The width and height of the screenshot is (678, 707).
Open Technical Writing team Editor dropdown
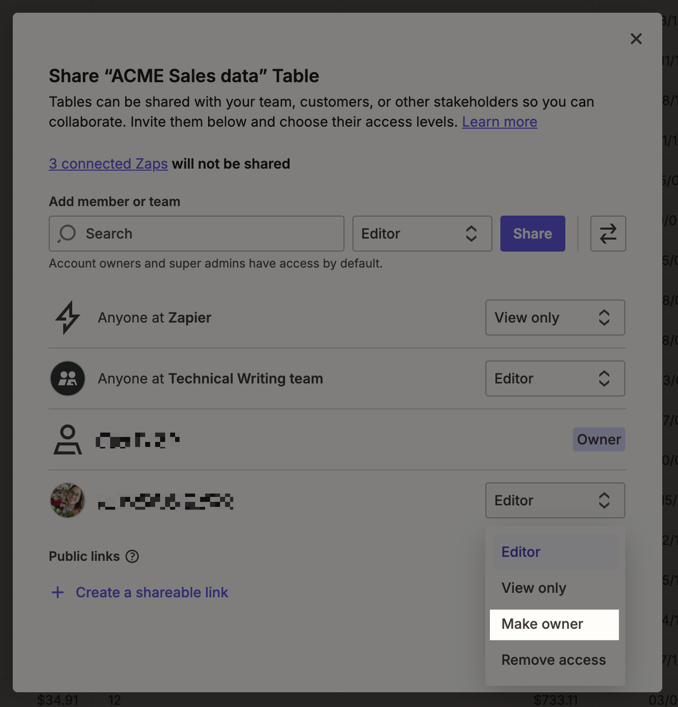click(555, 379)
